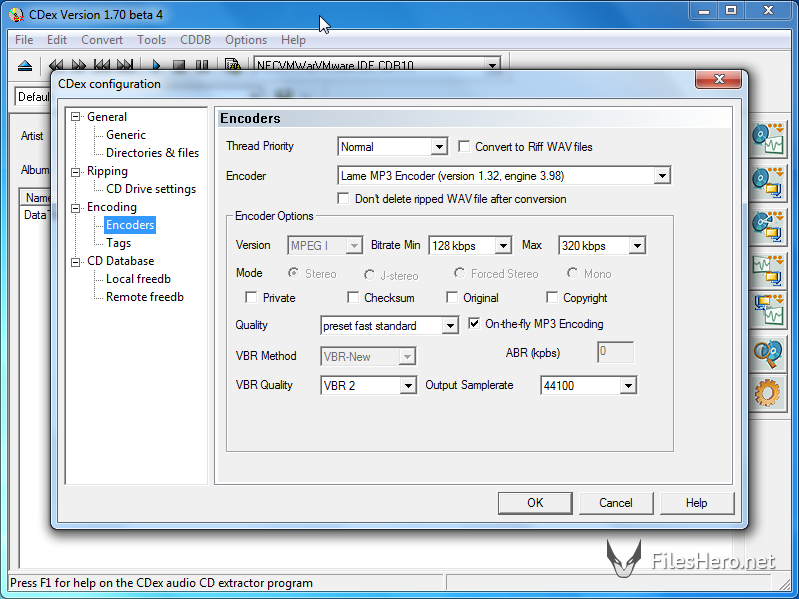799x599 pixels.
Task: Click the ABR (kbps) input field
Action: point(616,352)
